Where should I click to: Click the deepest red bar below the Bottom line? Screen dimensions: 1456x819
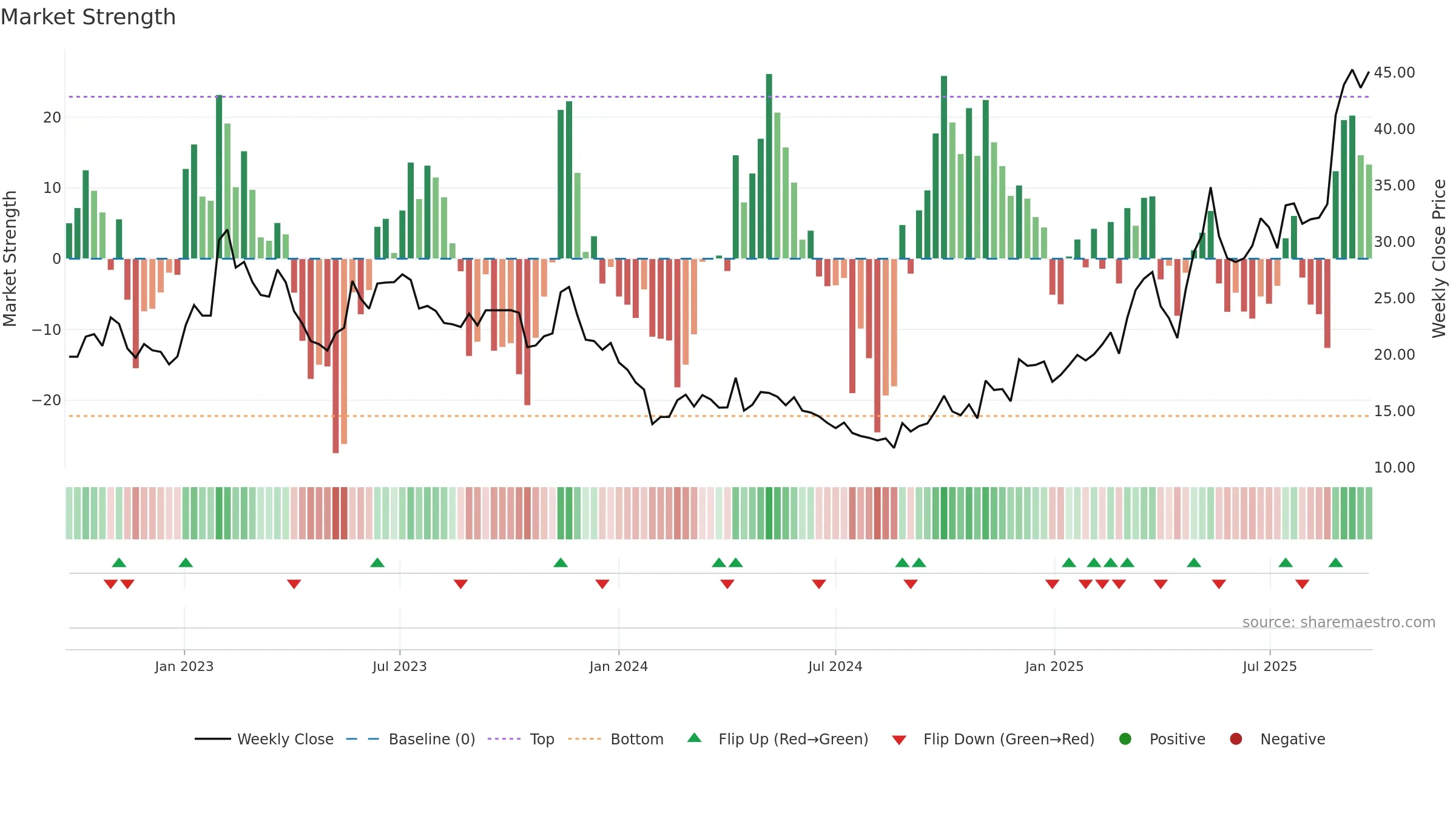point(335,356)
